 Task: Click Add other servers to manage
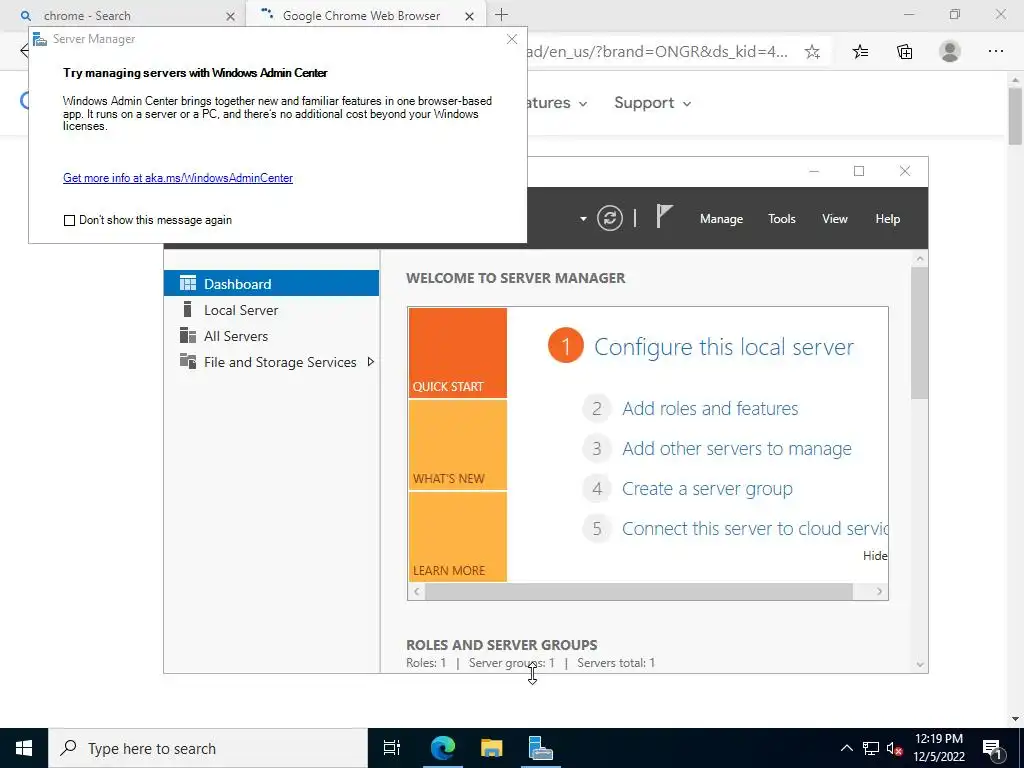(x=737, y=449)
